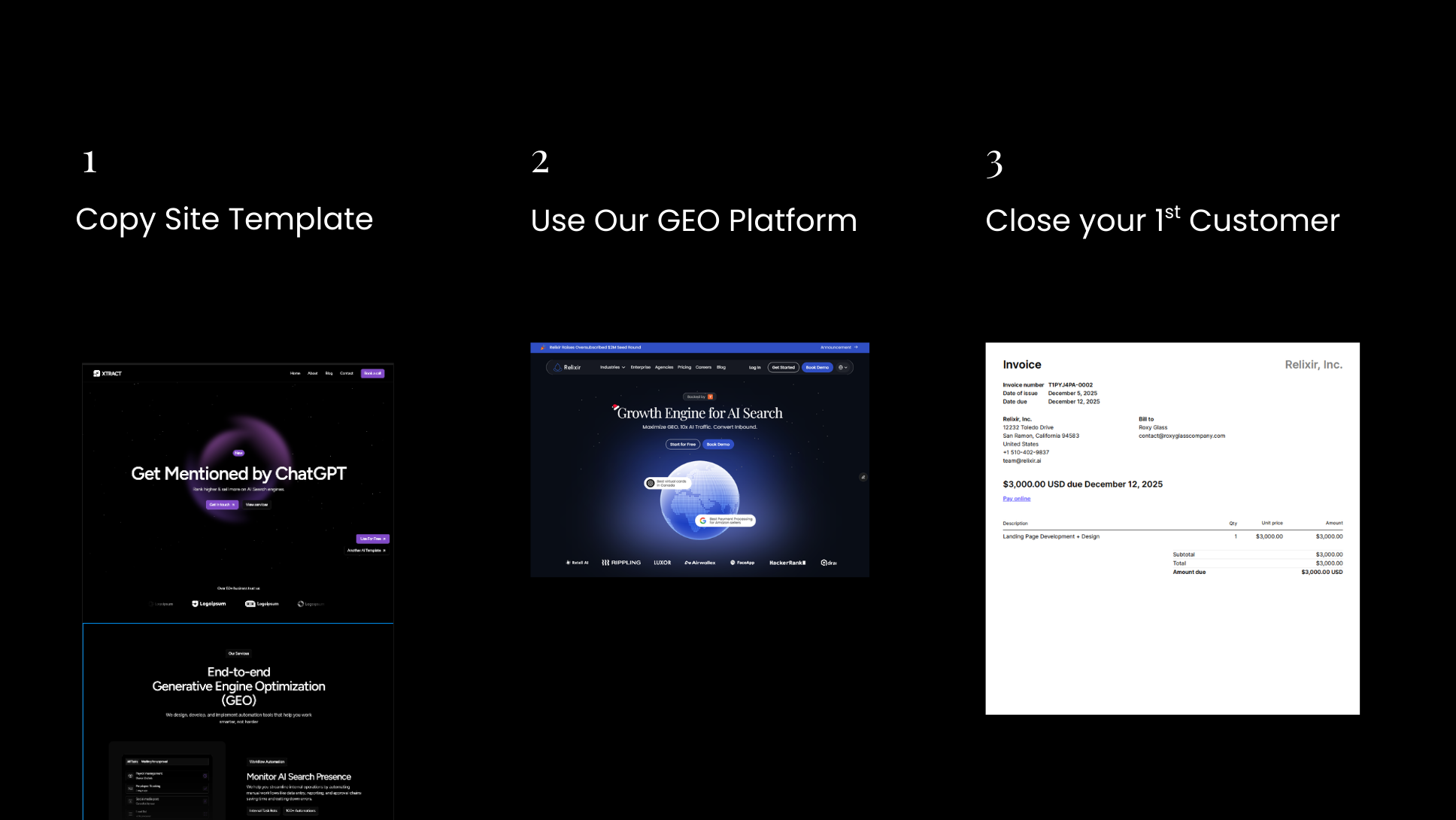Click the HackerRank logo

click(787, 563)
